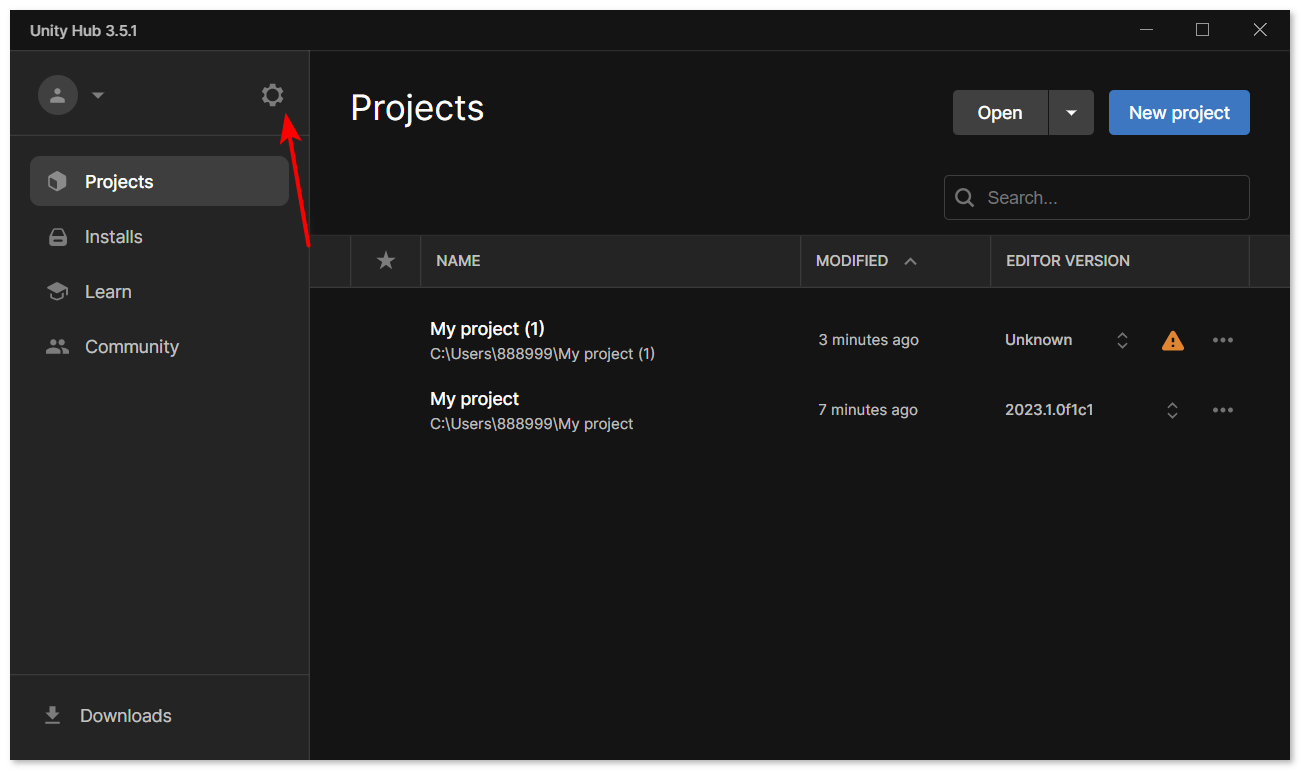Open the Preferences gear icon

pos(272,95)
